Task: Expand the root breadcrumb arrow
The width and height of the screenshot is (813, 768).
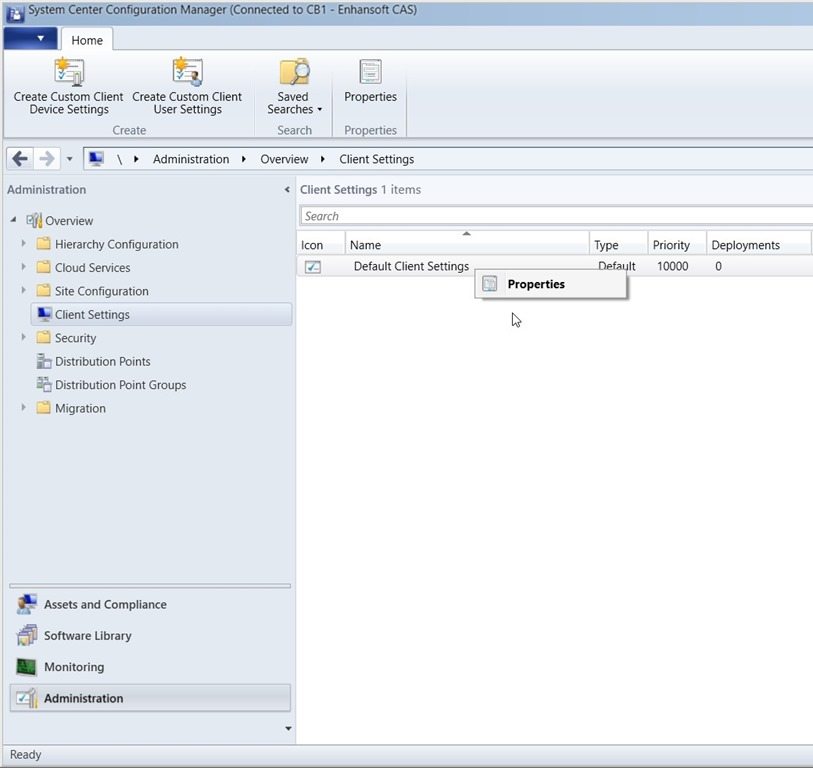Action: click(x=136, y=159)
